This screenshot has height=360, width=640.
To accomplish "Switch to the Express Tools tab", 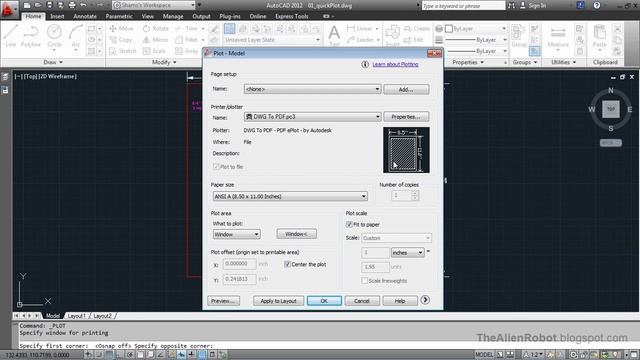I will (x=292, y=16).
